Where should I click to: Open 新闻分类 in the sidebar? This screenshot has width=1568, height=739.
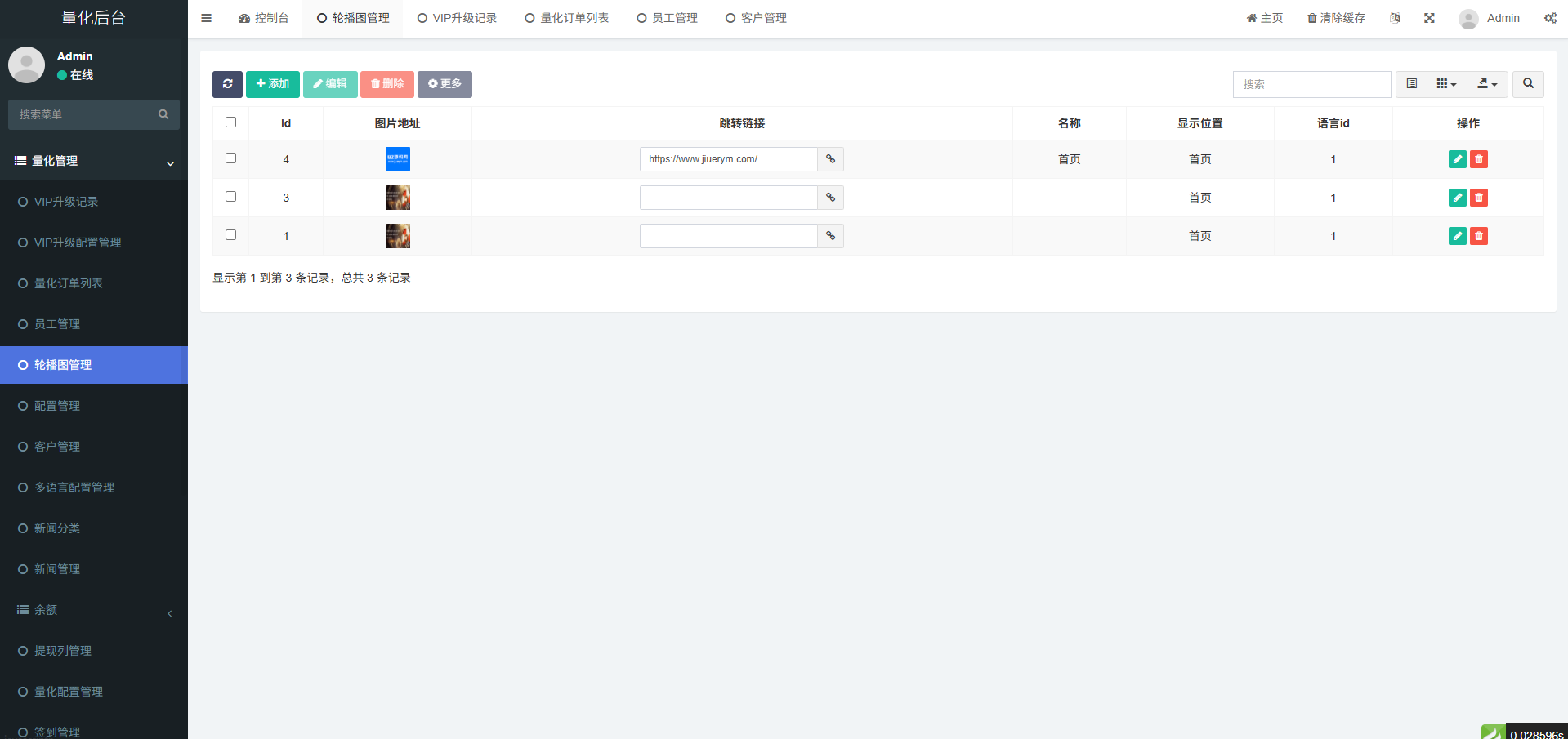pyautogui.click(x=94, y=528)
